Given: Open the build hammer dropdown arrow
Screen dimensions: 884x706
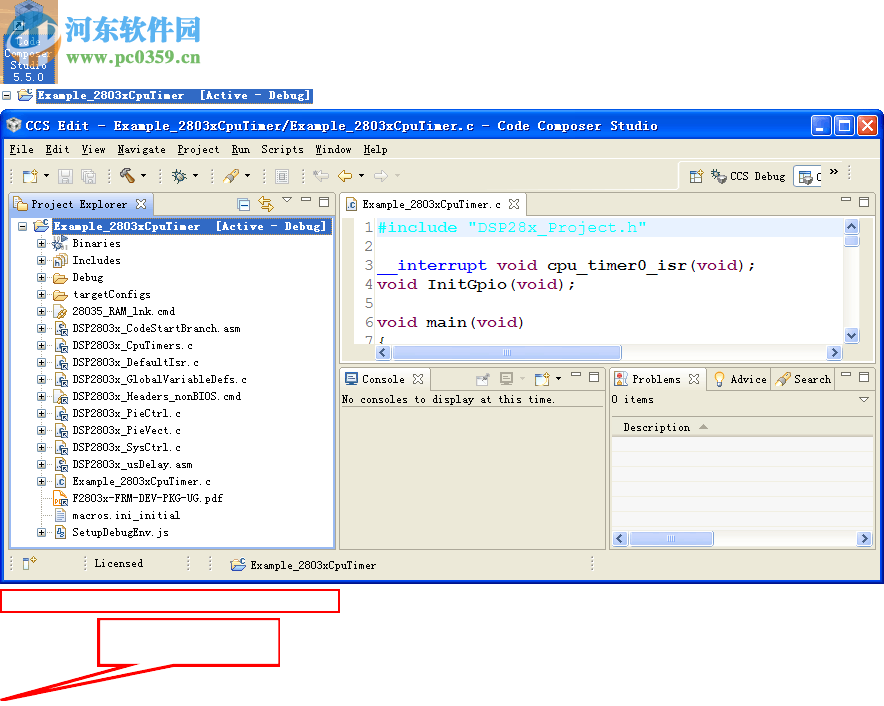Looking at the screenshot, I should click(144, 176).
